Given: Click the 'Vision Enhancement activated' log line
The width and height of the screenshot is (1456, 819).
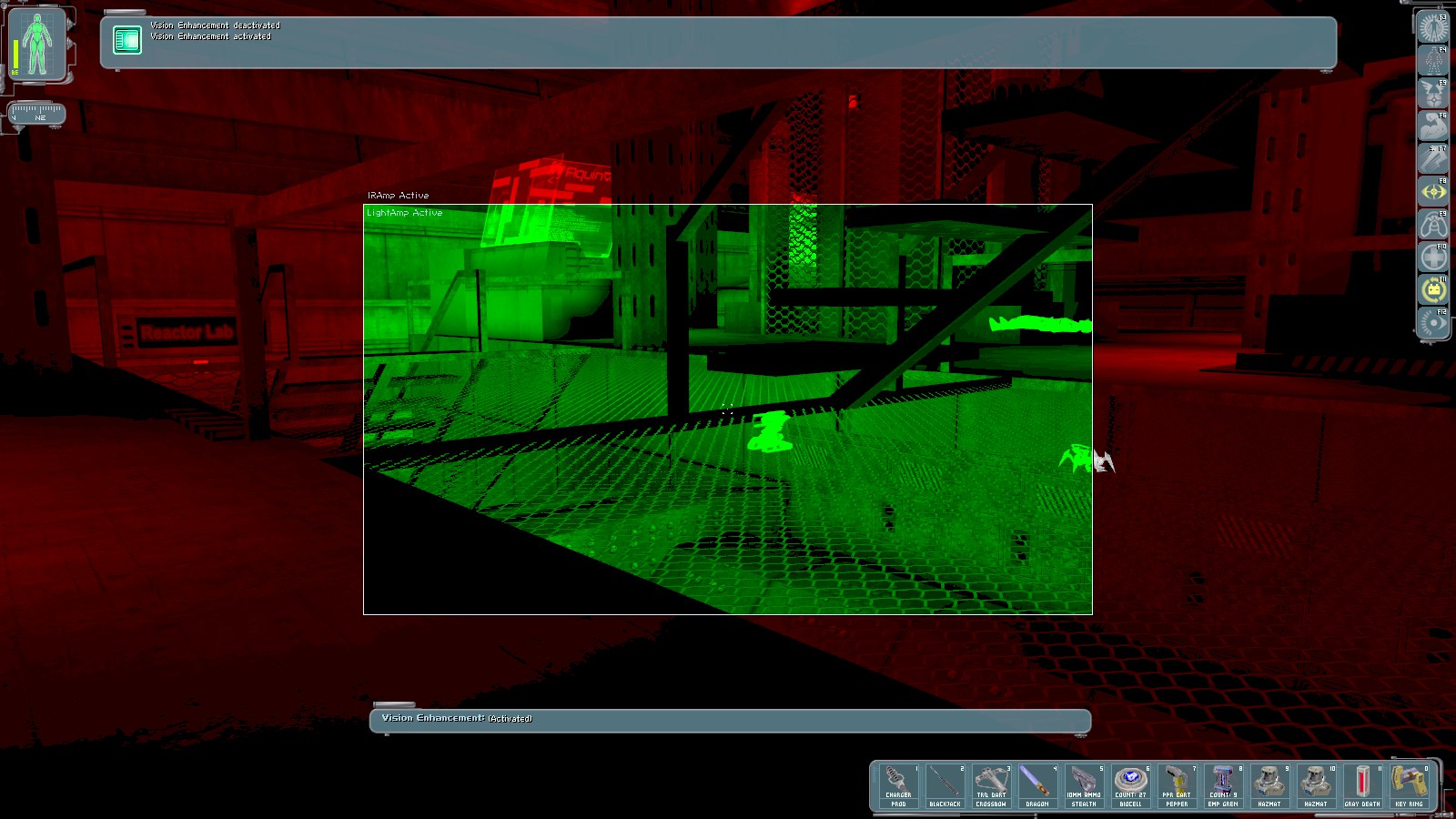Looking at the screenshot, I should coord(211,36).
